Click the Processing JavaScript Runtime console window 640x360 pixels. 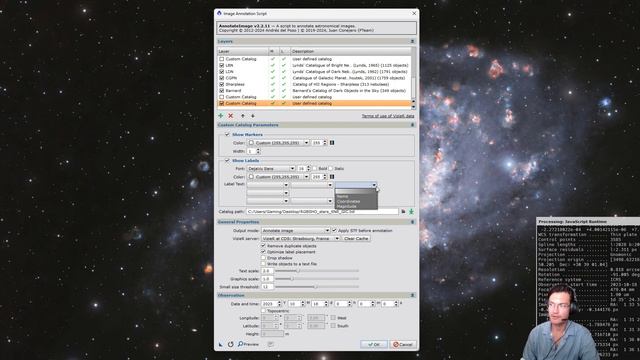click(x=588, y=289)
